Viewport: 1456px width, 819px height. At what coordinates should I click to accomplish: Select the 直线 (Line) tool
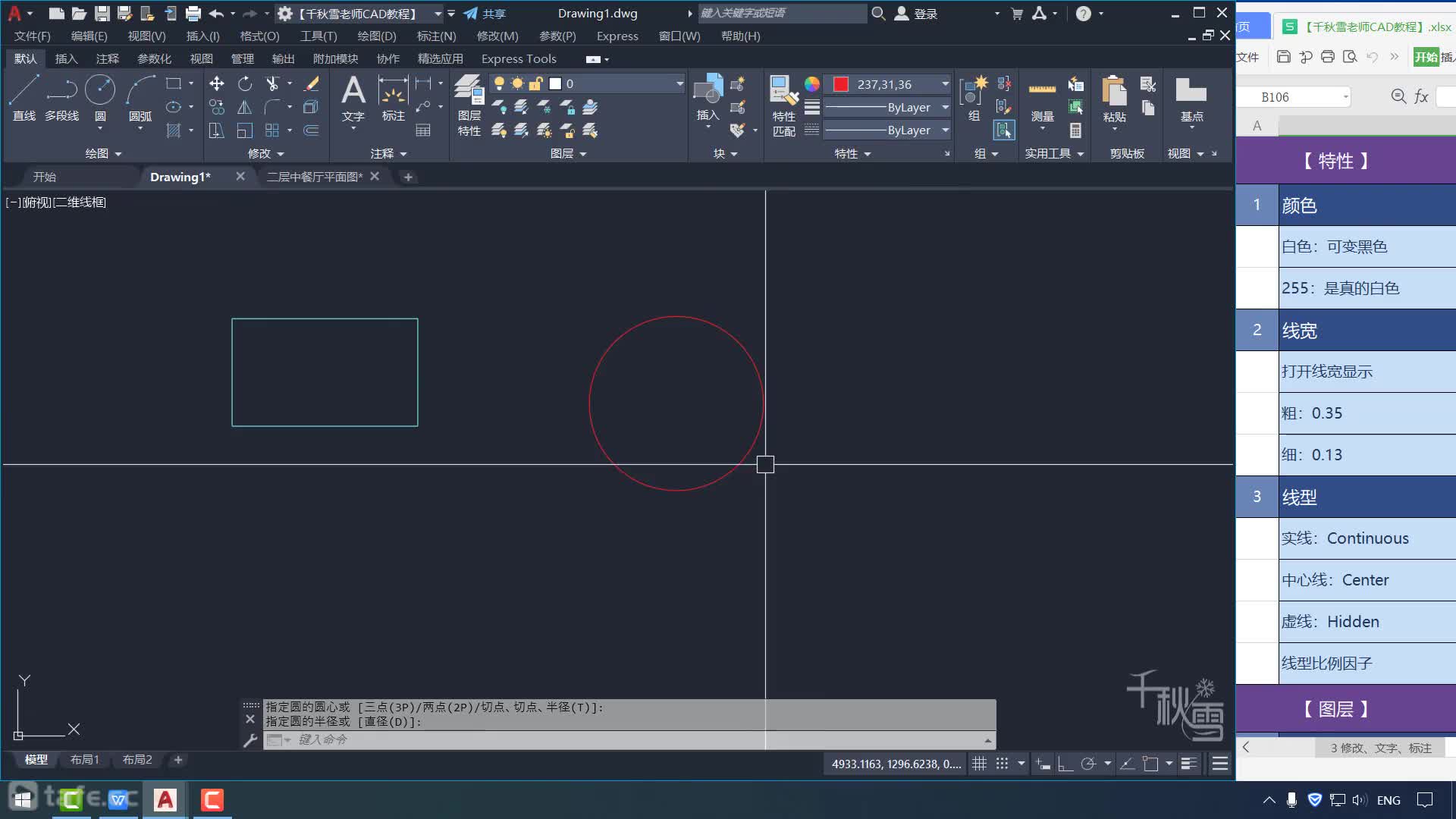[x=24, y=99]
